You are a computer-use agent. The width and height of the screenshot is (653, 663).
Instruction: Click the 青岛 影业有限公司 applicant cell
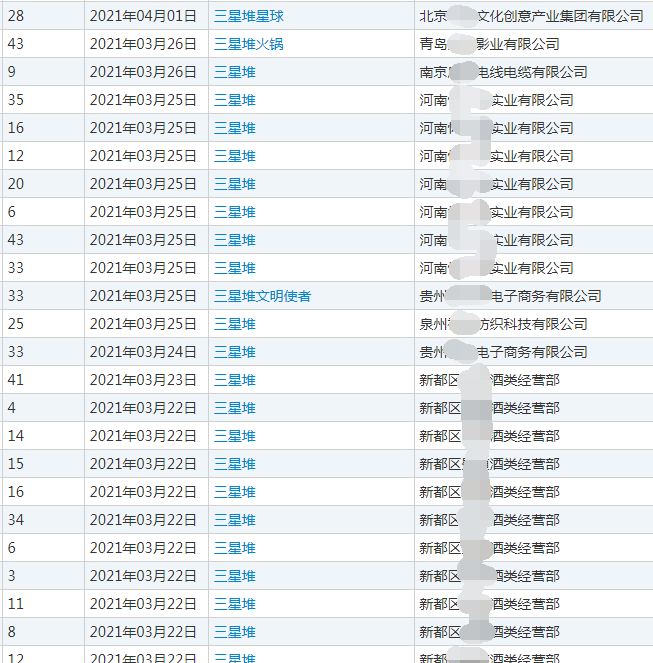pos(489,44)
